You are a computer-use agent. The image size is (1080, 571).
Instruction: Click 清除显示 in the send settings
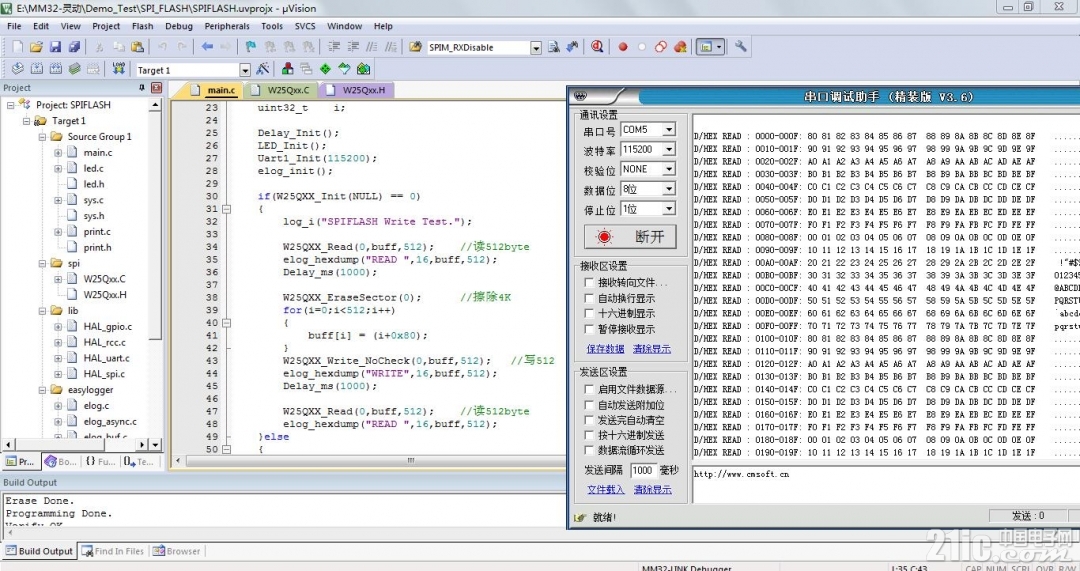[652, 490]
